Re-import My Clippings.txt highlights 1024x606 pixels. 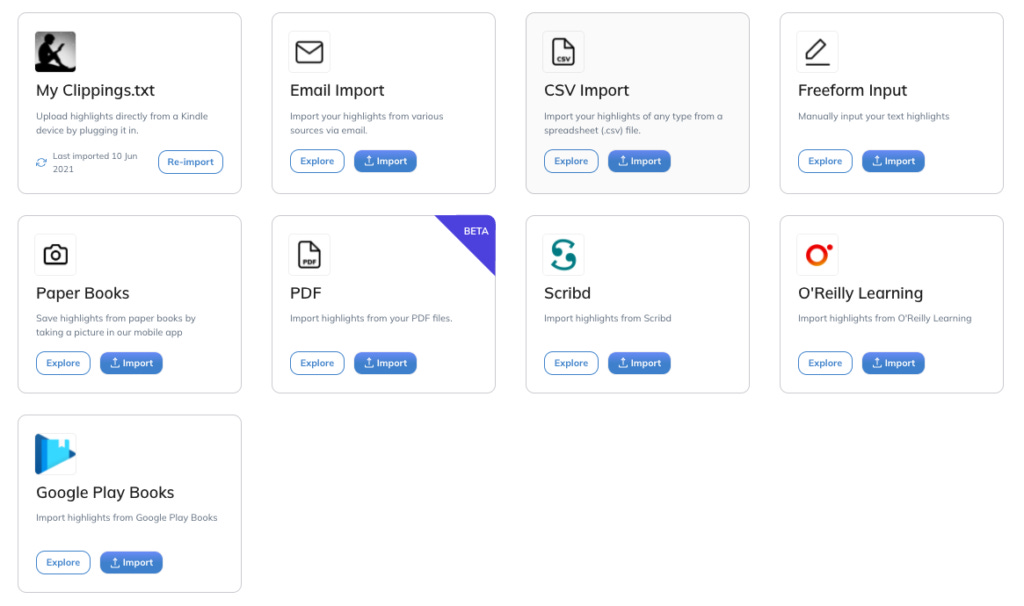click(190, 162)
